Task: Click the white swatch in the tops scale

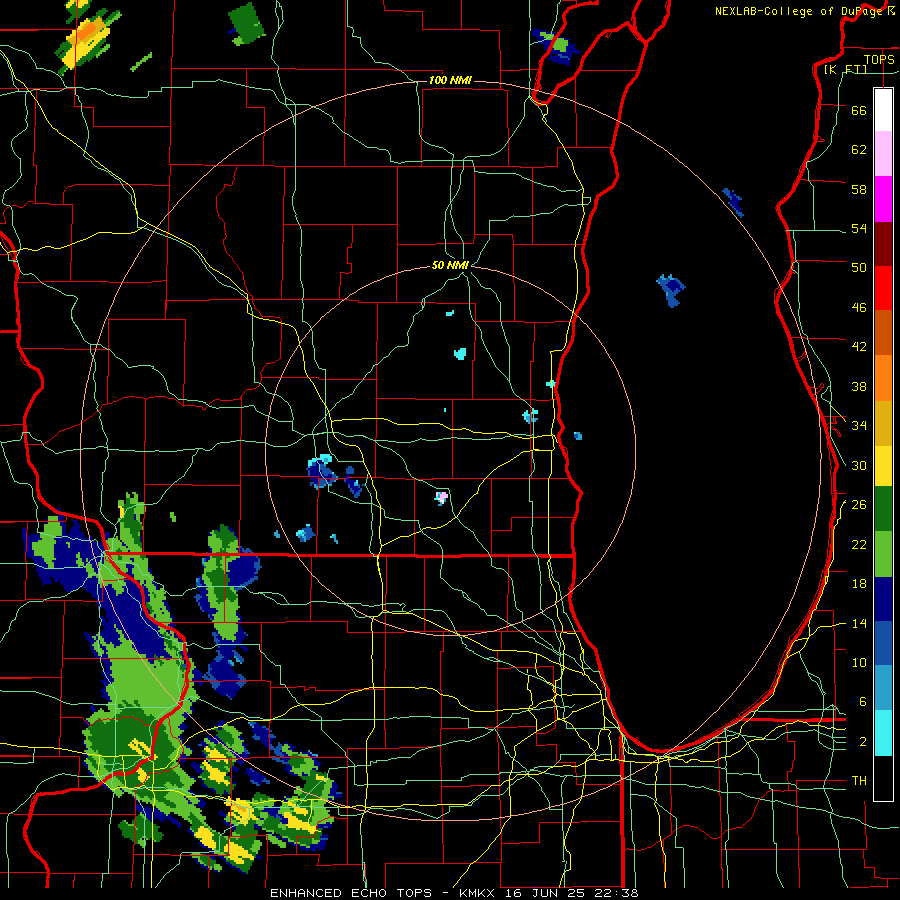Action: pos(883,110)
